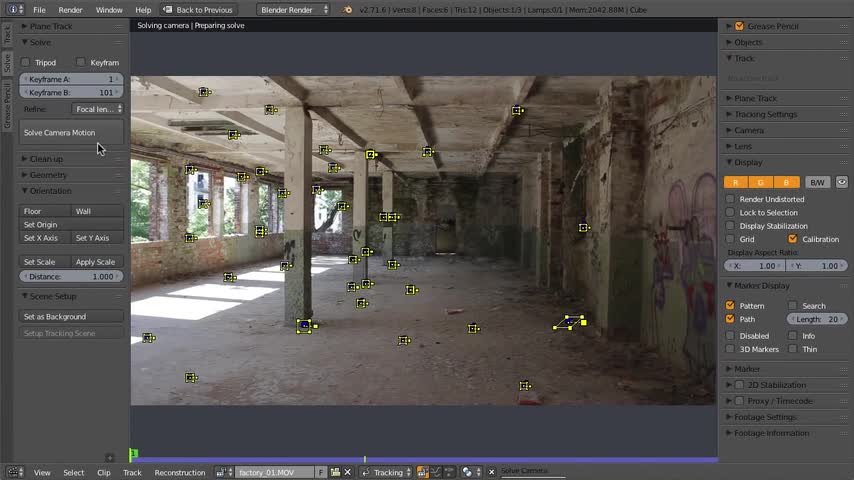Image resolution: width=854 pixels, height=480 pixels.
Task: Open the Render menu
Action: coord(70,10)
